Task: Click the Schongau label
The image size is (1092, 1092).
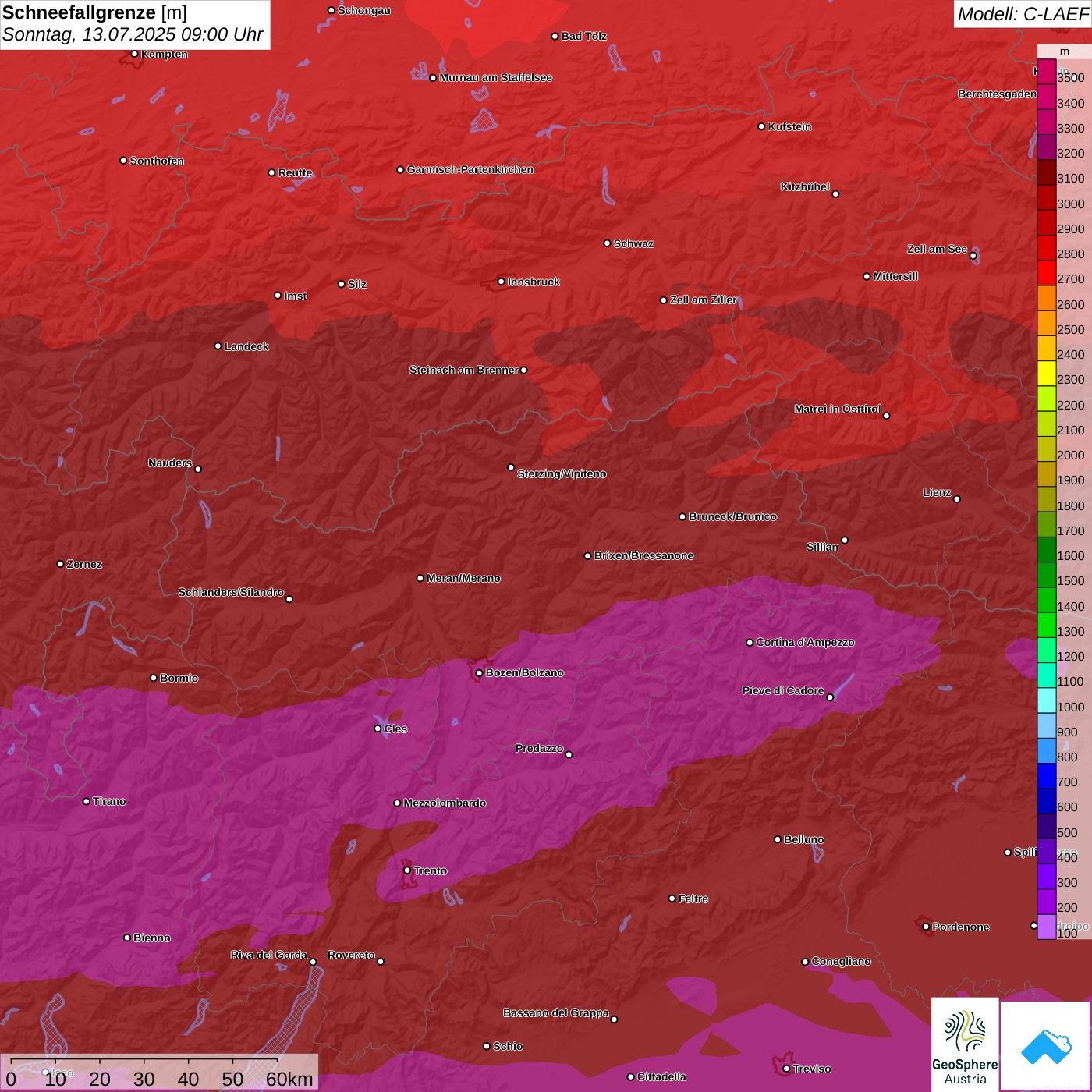Action: (363, 10)
